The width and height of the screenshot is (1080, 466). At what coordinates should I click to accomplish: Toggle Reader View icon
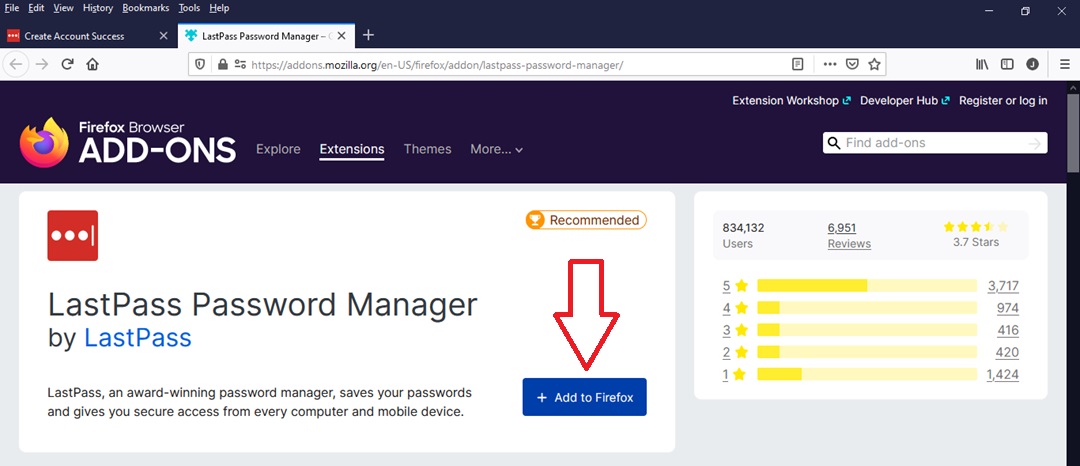coord(798,64)
